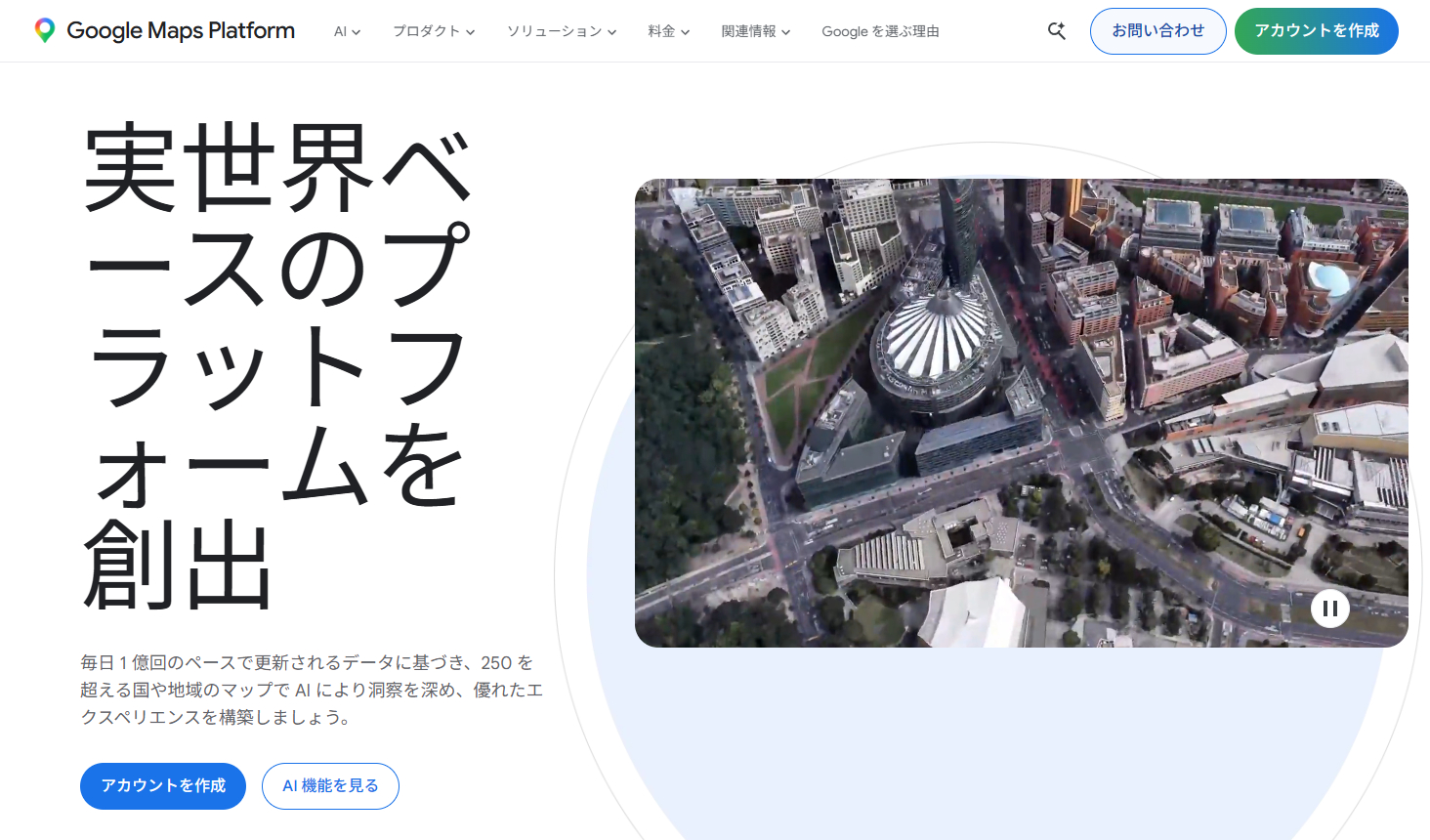Click the chevron arrow next to ソリューション
1430x840 pixels.
pos(612,32)
